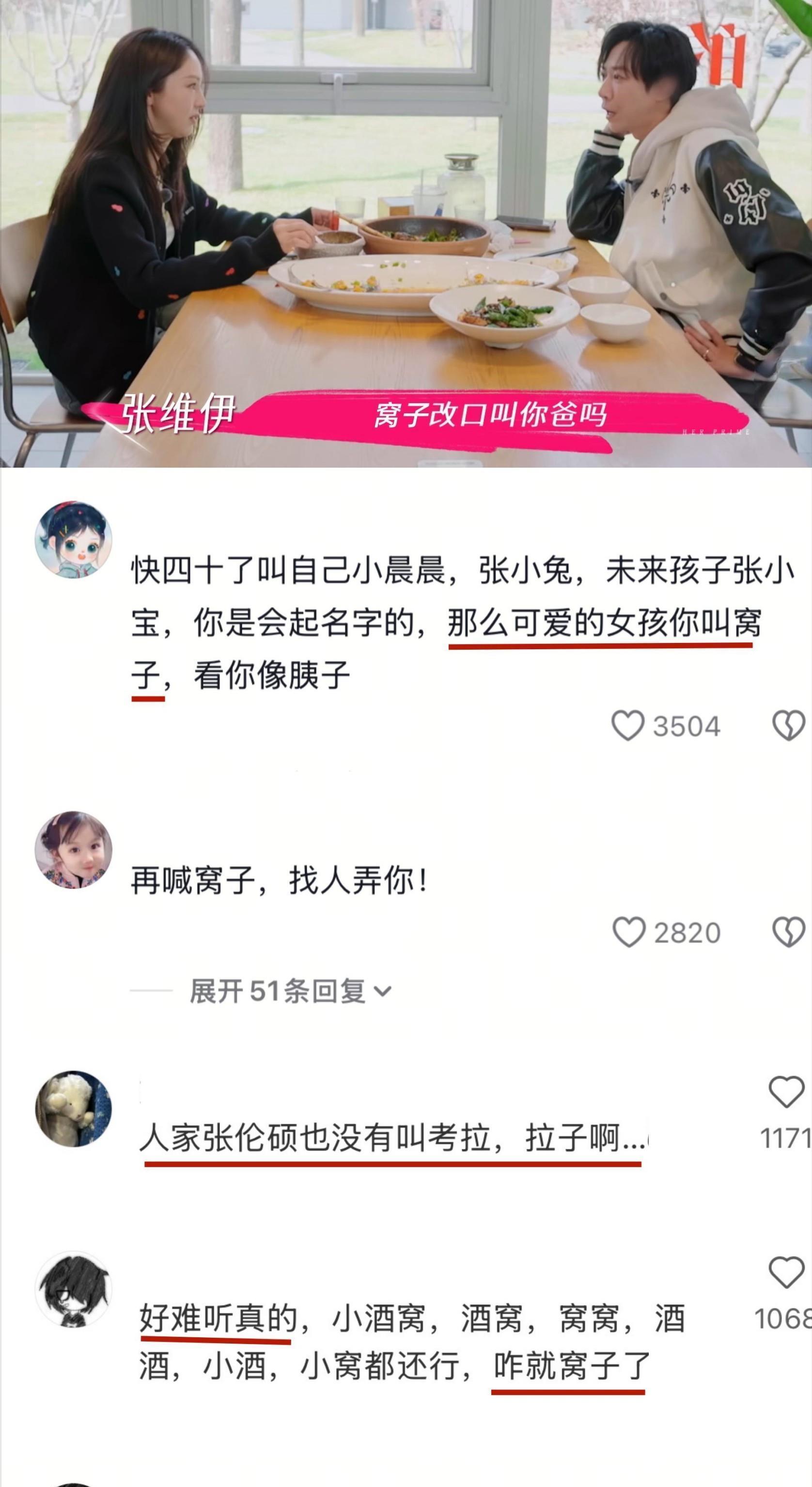Open the video screenshot at the top
The image size is (812, 1487).
[406, 233]
